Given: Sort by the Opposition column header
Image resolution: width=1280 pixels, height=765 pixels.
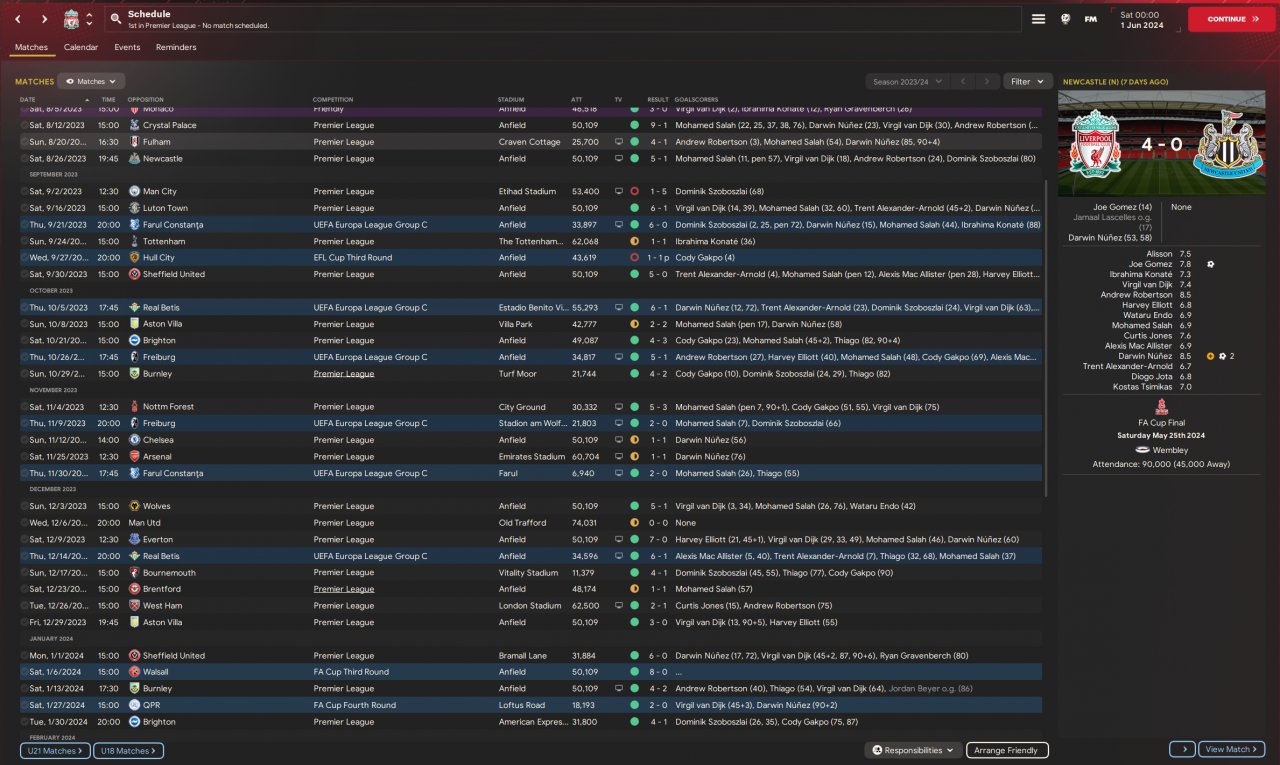Looking at the screenshot, I should tap(146, 100).
